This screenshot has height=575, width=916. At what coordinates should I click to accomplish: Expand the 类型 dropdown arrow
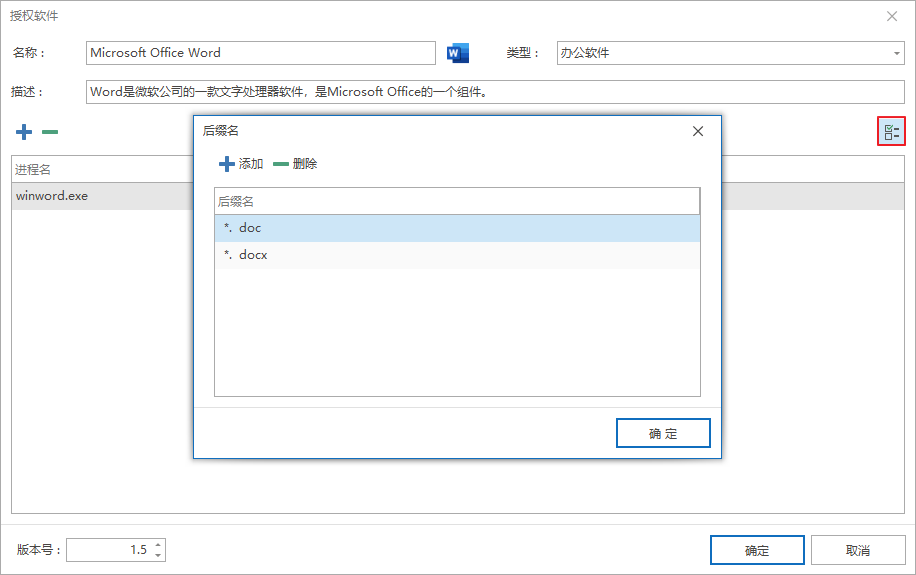896,53
